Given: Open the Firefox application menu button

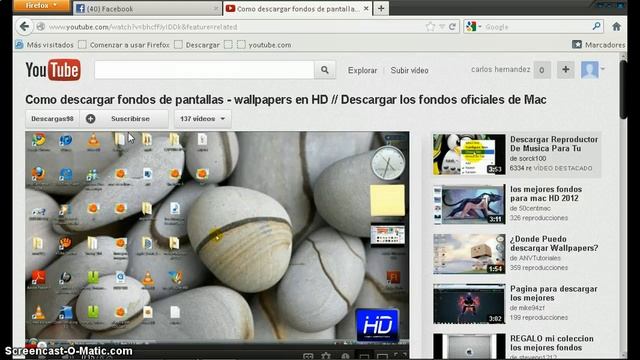Looking at the screenshot, I should coord(41,5).
